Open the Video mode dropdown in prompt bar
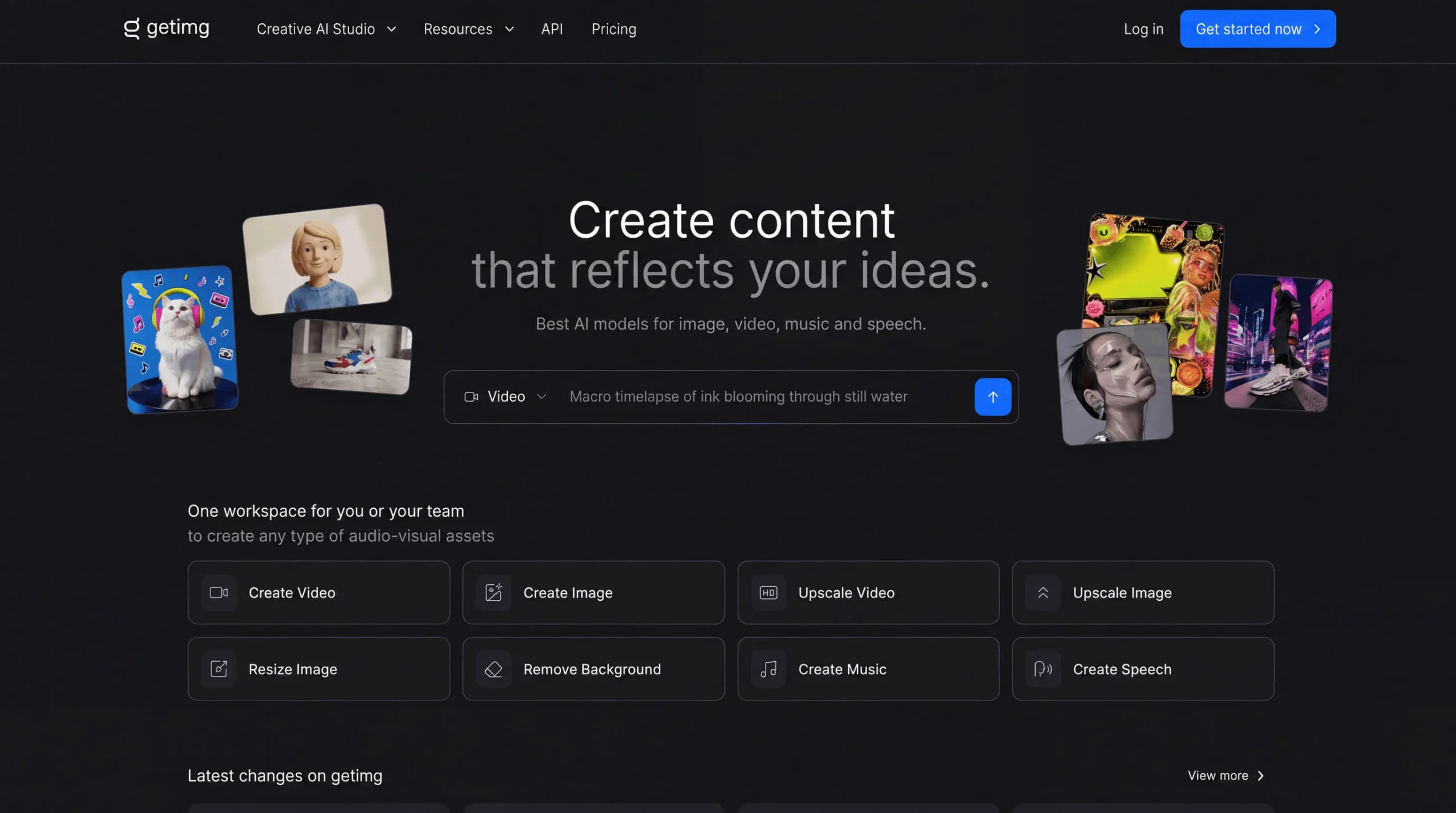The image size is (1456, 813). 505,397
